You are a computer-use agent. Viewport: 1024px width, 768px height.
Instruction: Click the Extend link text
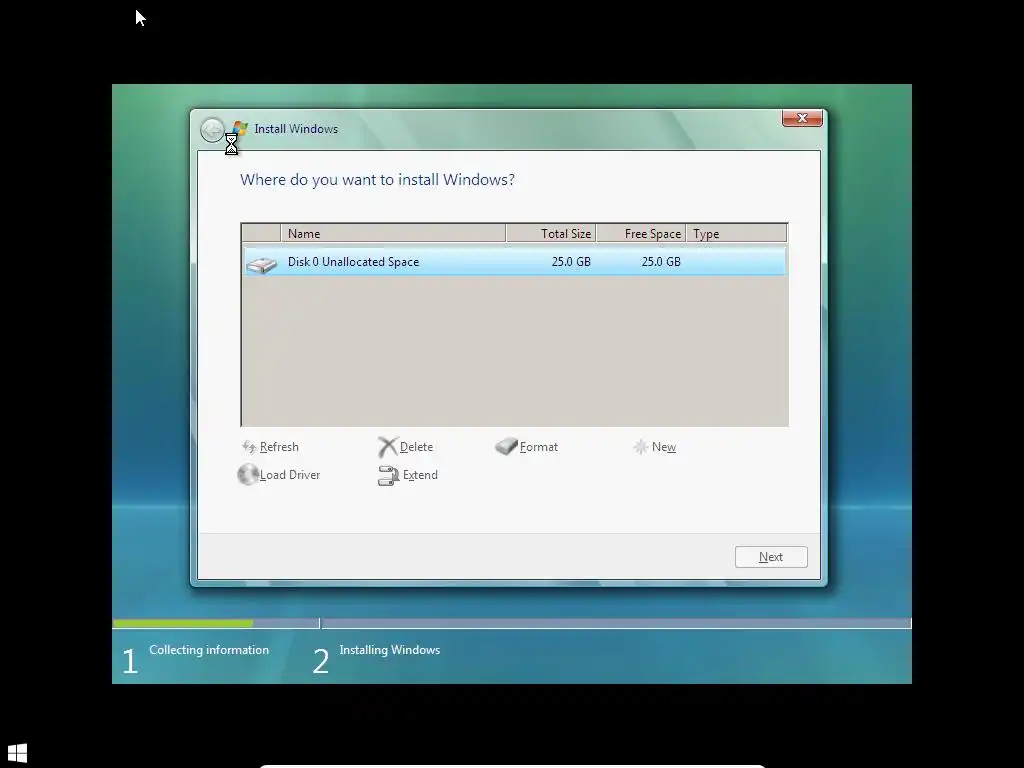(x=420, y=475)
